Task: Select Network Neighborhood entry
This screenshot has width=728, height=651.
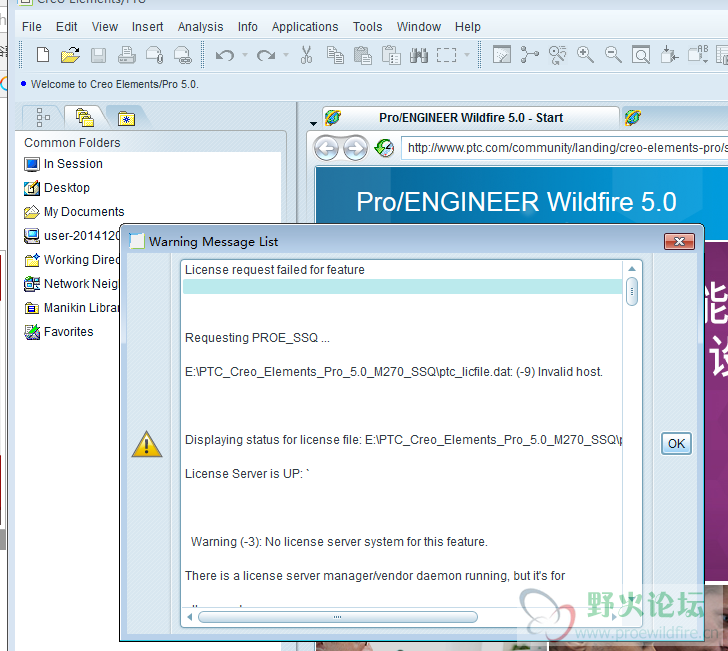Action: (x=72, y=284)
